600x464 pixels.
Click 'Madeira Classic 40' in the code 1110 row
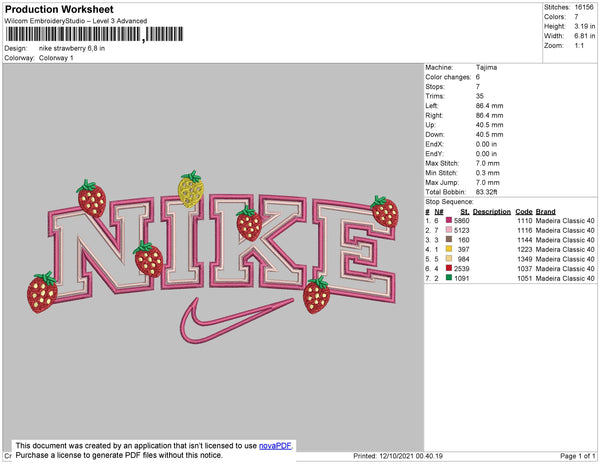pyautogui.click(x=565, y=221)
